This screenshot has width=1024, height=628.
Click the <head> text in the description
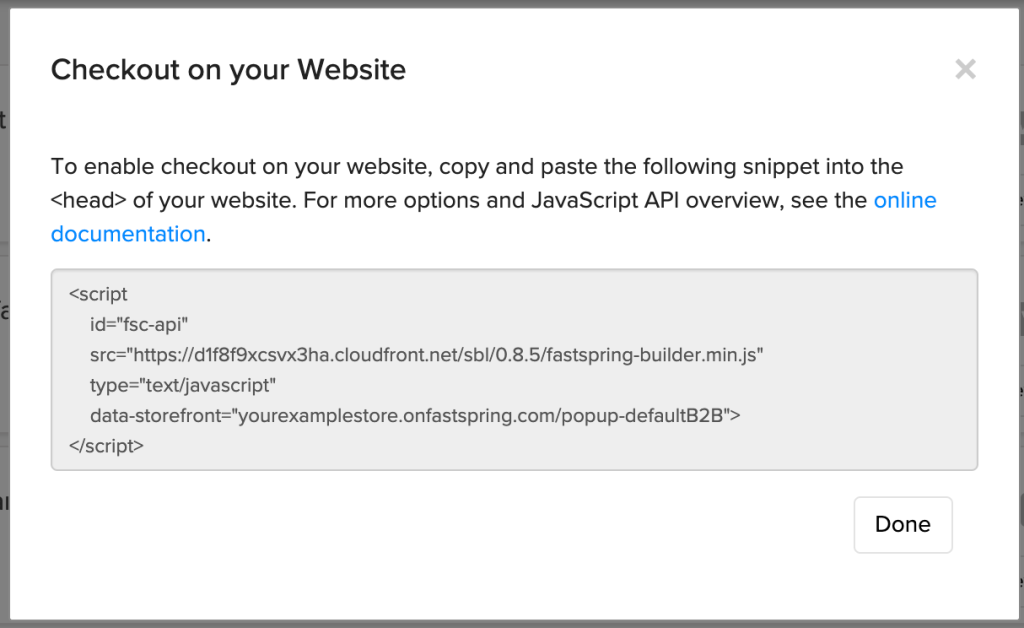(x=89, y=200)
